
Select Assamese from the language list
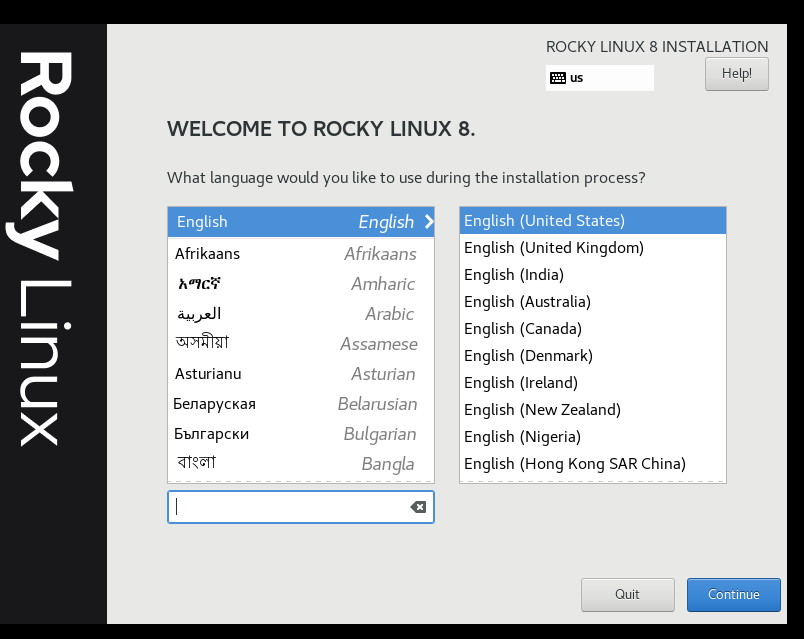tap(301, 344)
